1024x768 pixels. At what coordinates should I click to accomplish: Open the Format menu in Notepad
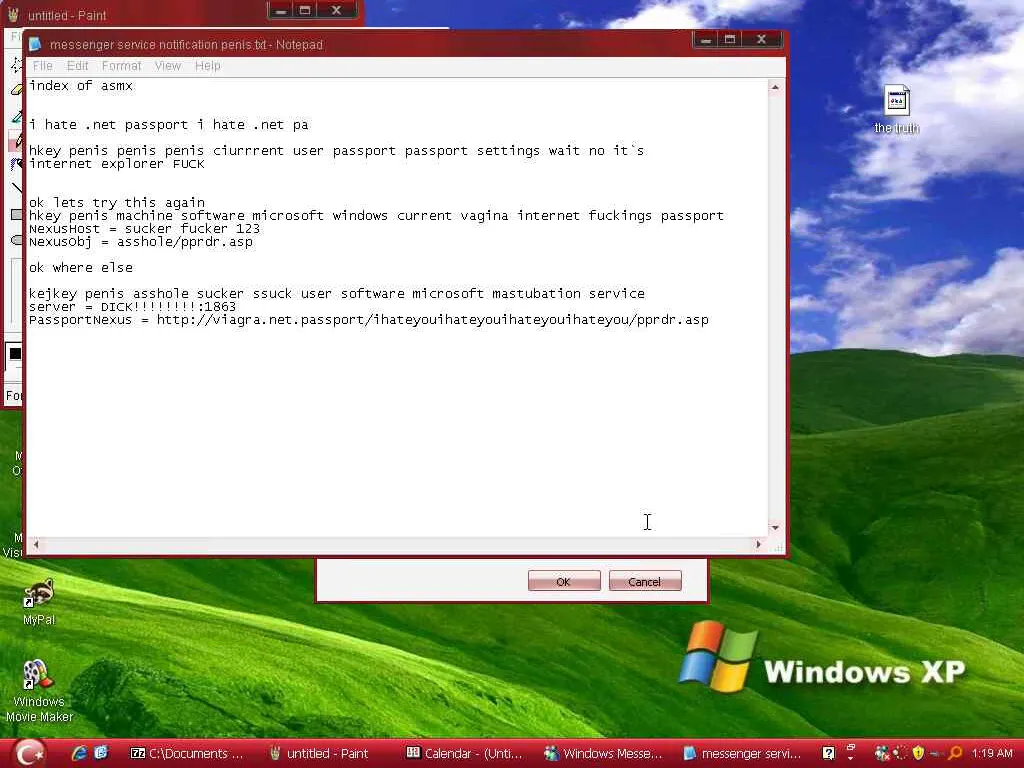(121, 66)
